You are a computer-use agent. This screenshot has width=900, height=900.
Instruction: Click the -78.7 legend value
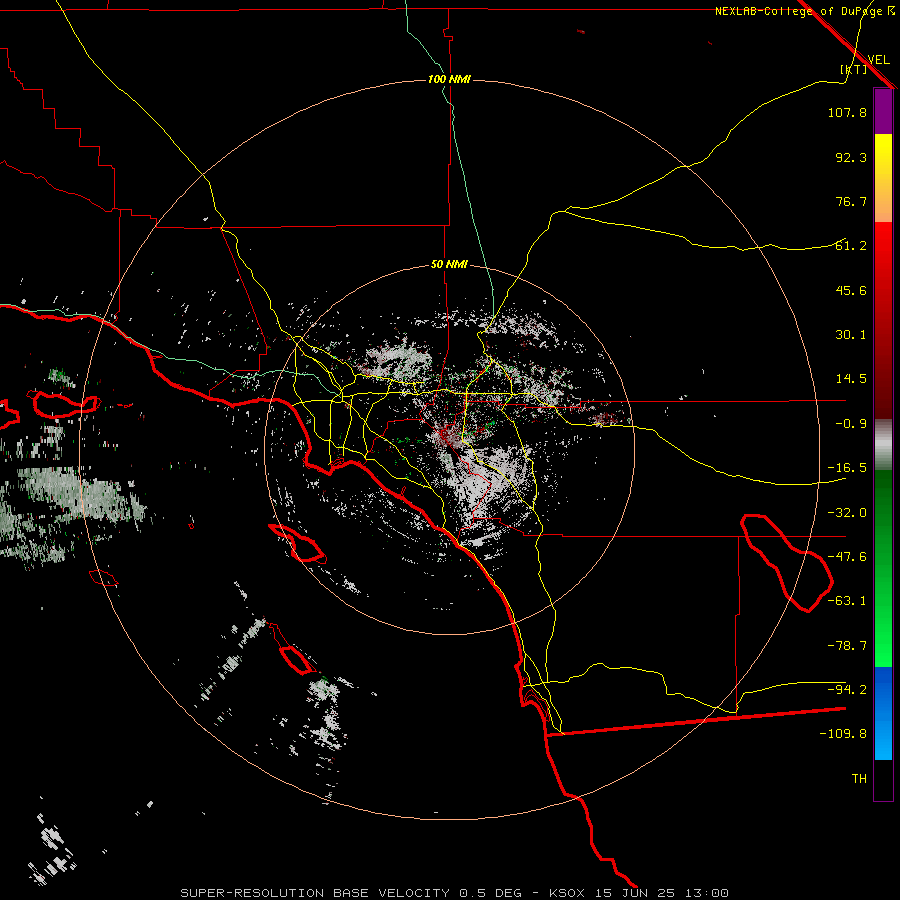click(847, 646)
